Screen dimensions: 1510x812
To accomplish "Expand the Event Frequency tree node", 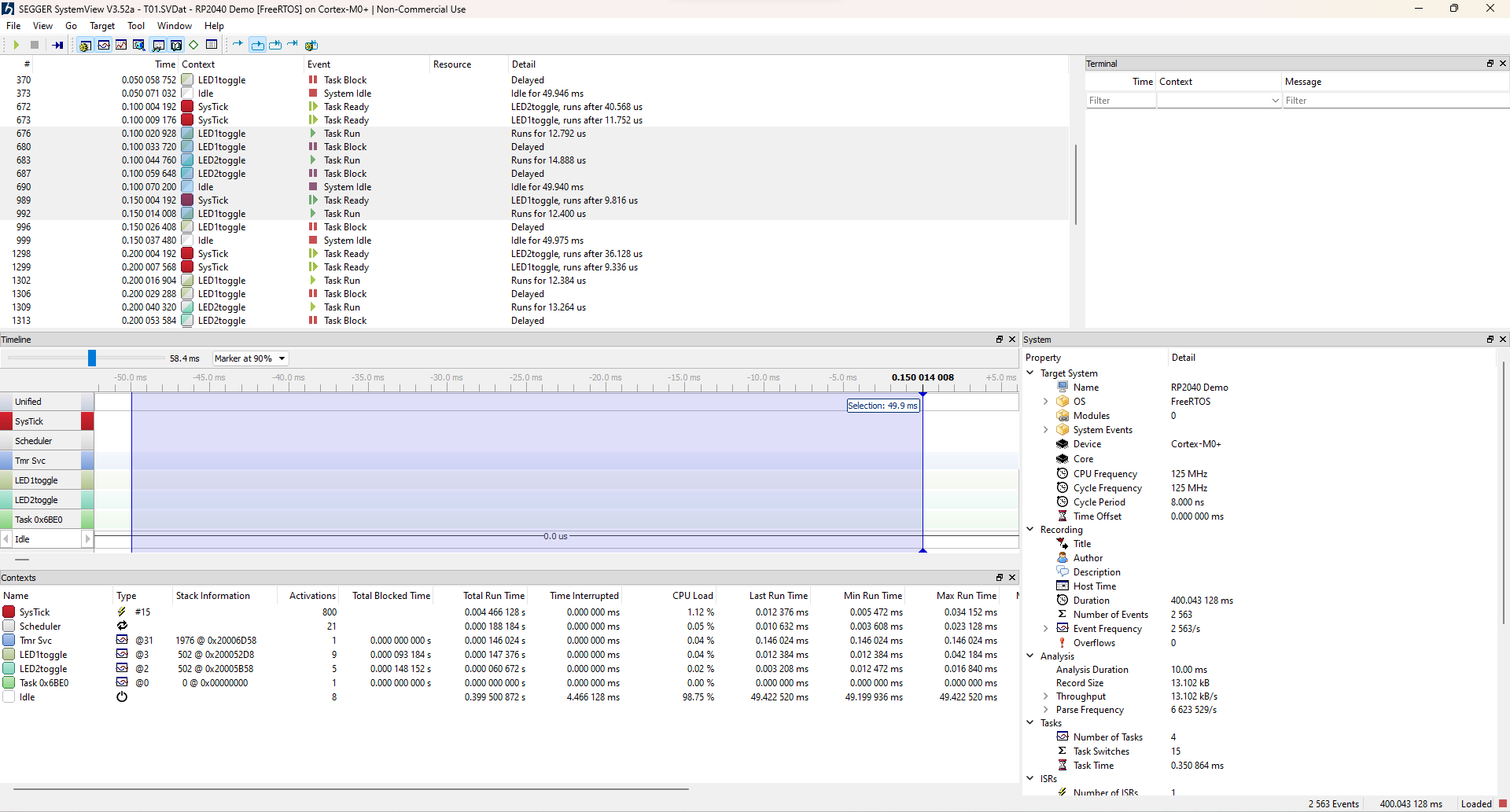I will pos(1046,629).
